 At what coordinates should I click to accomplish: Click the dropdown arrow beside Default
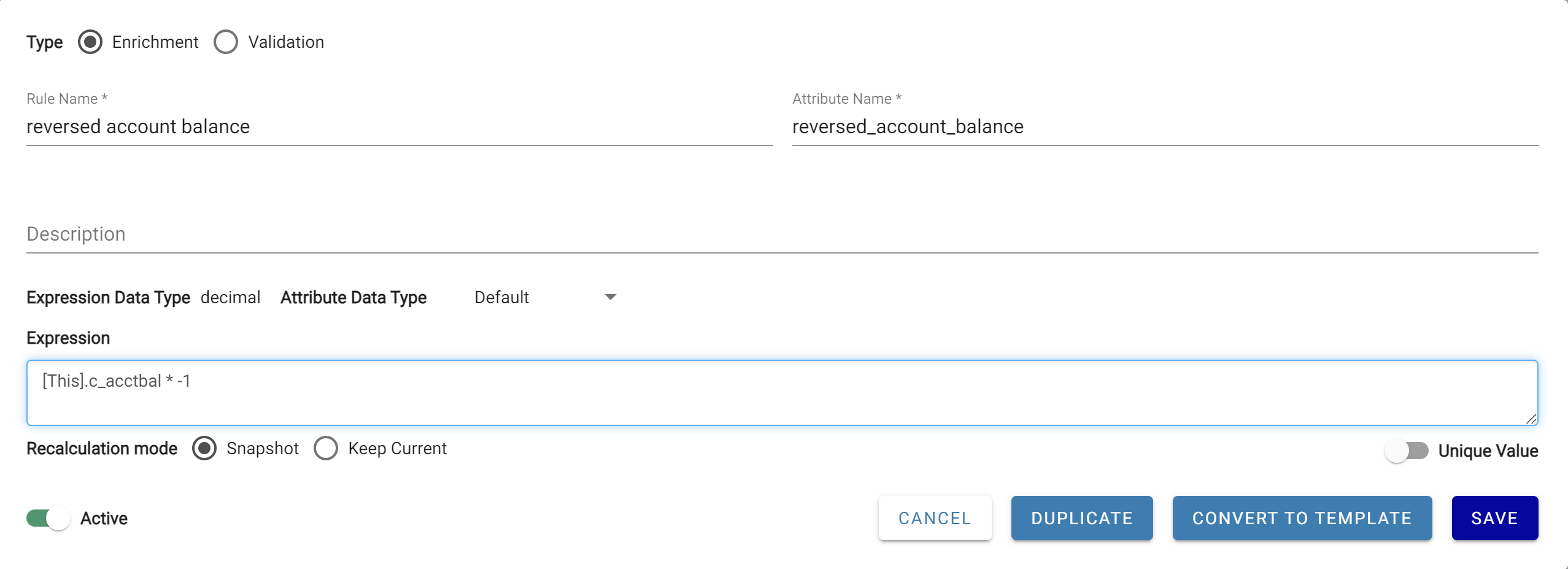[x=610, y=298]
